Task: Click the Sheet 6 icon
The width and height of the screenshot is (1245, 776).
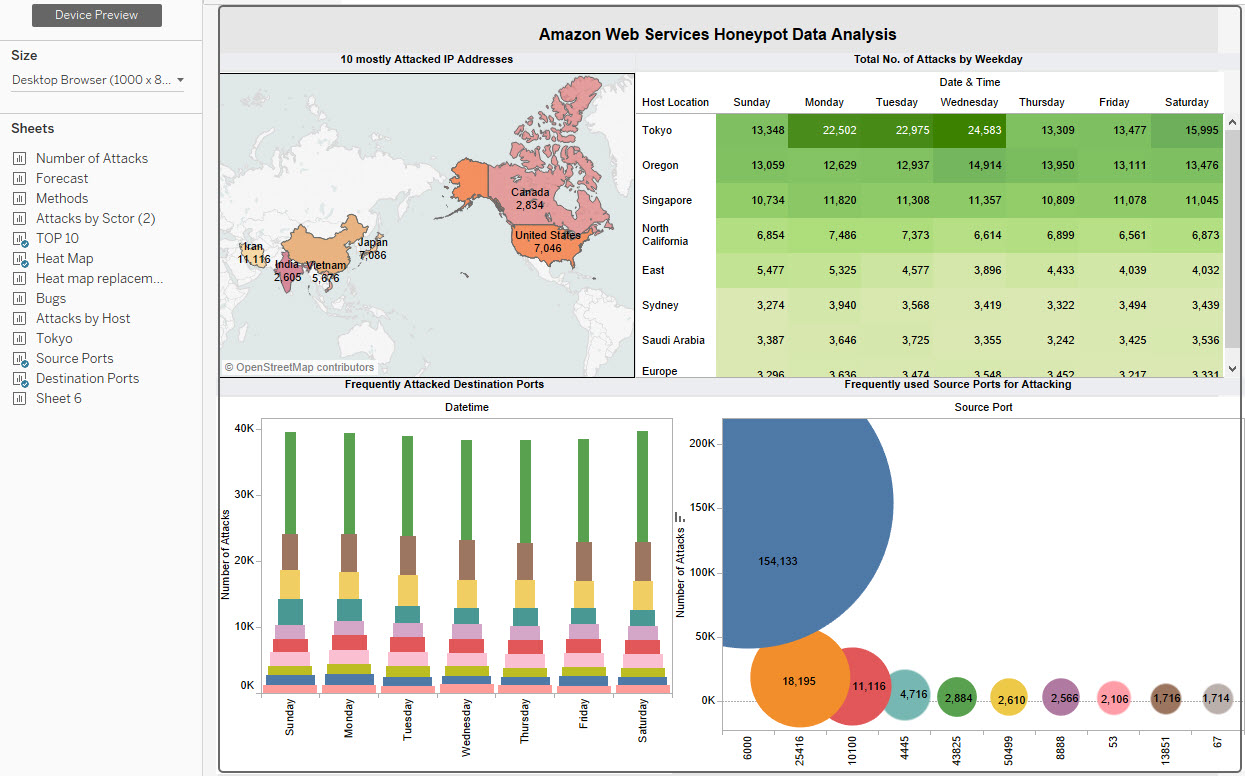Action: (x=19, y=398)
